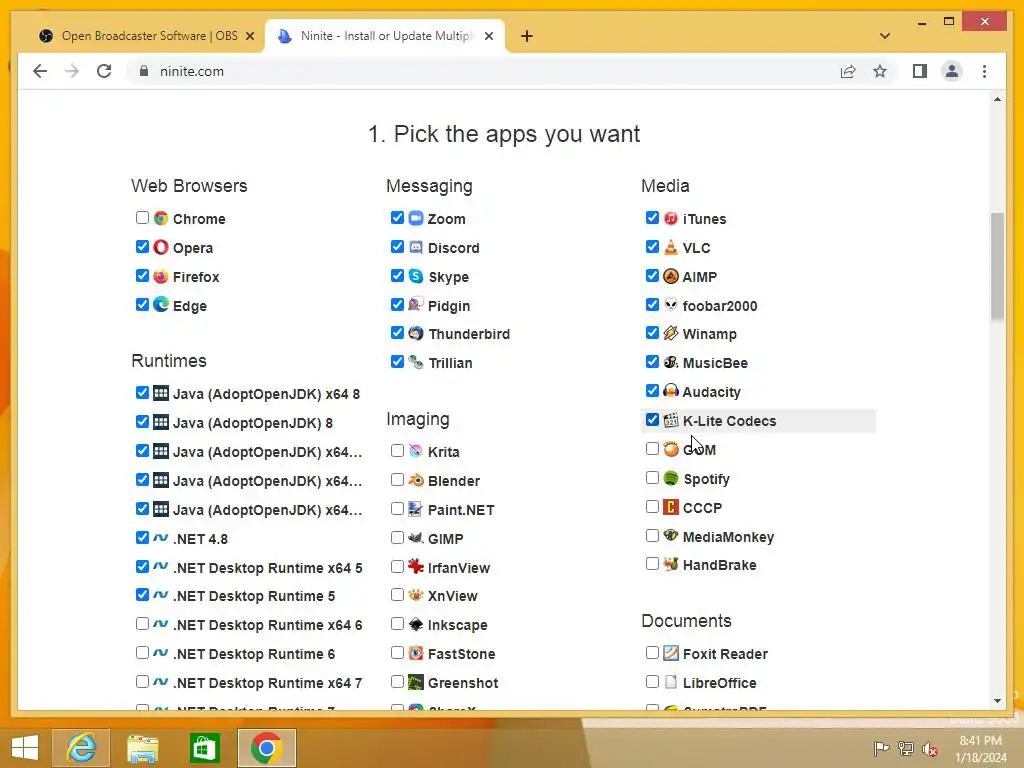1024x768 pixels.
Task: Click the .NET 4.8 icon
Action: pos(161,538)
